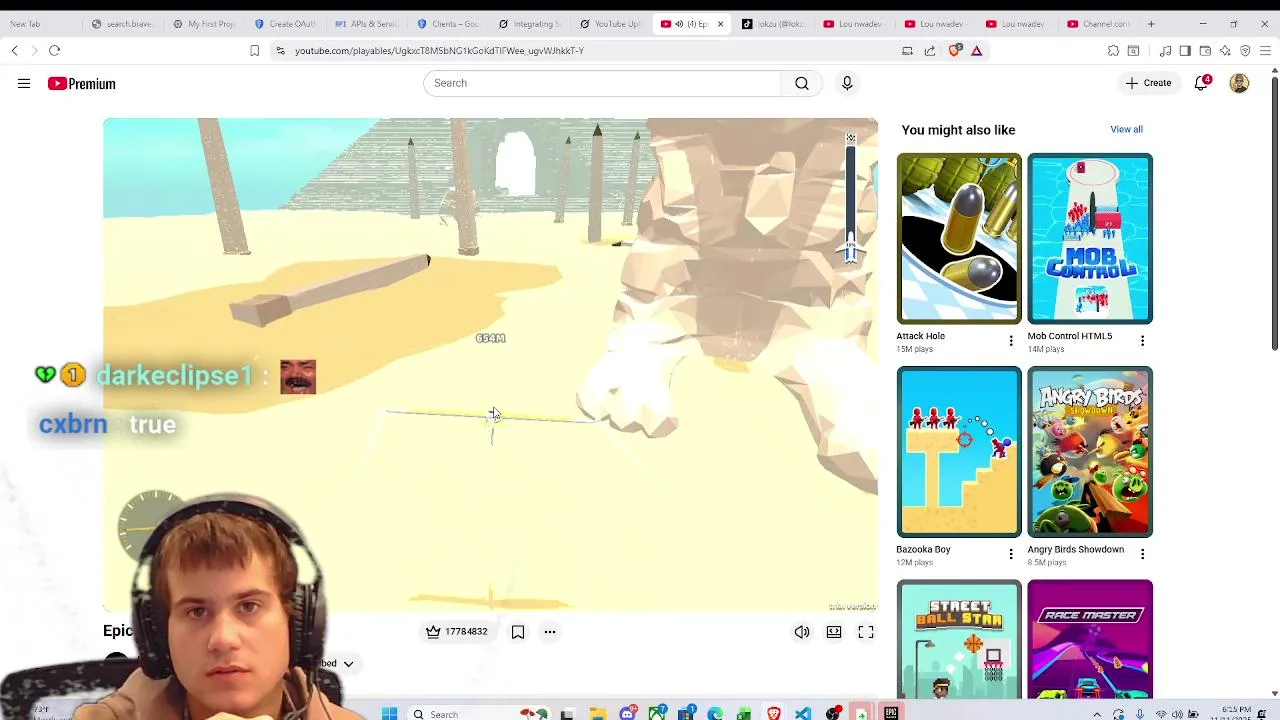Expand the subscribed dropdown chevron

pyautogui.click(x=348, y=664)
